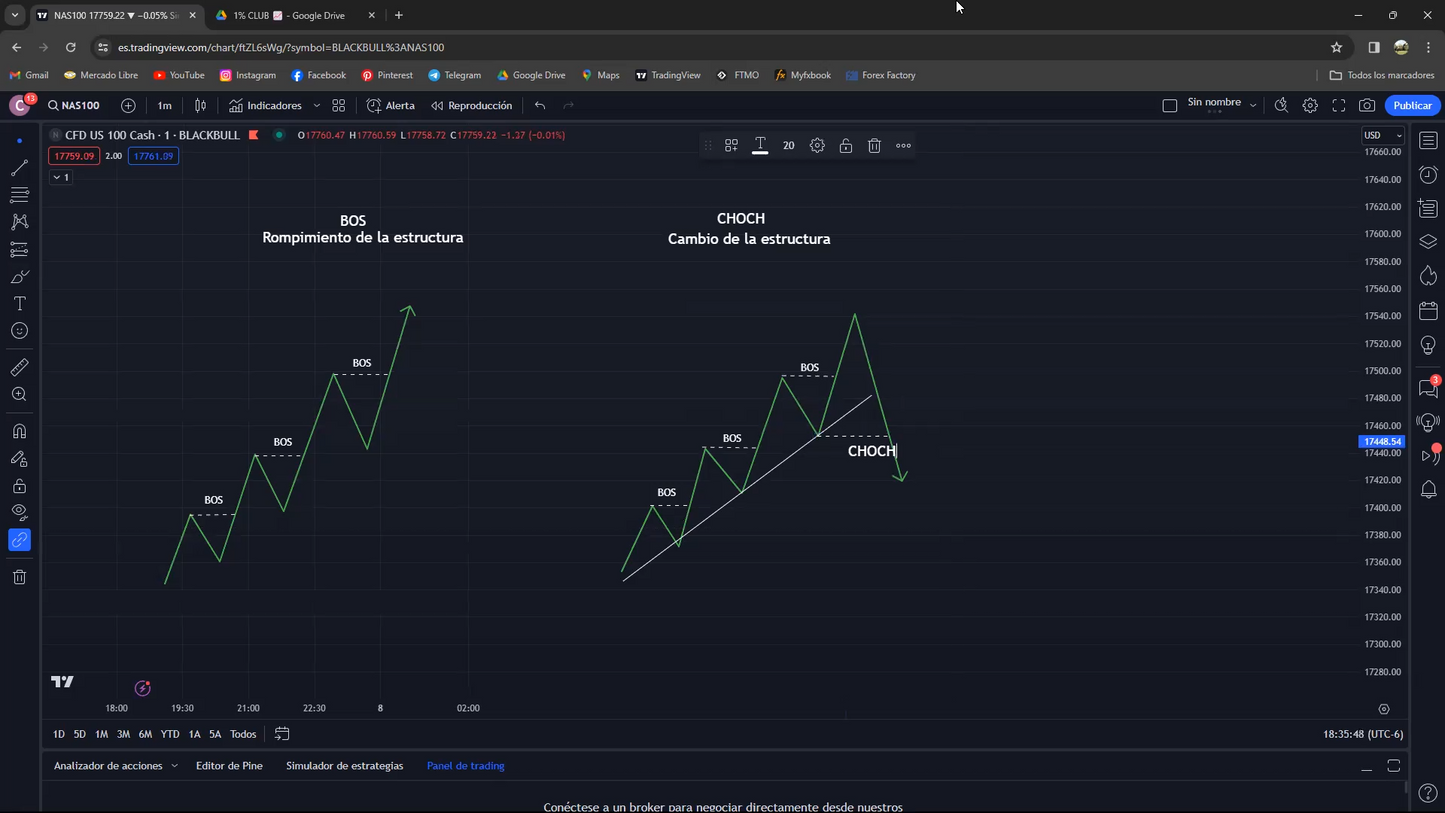The height and width of the screenshot is (813, 1445).
Task: Open the alerts clock panel icon
Action: coord(1428,175)
